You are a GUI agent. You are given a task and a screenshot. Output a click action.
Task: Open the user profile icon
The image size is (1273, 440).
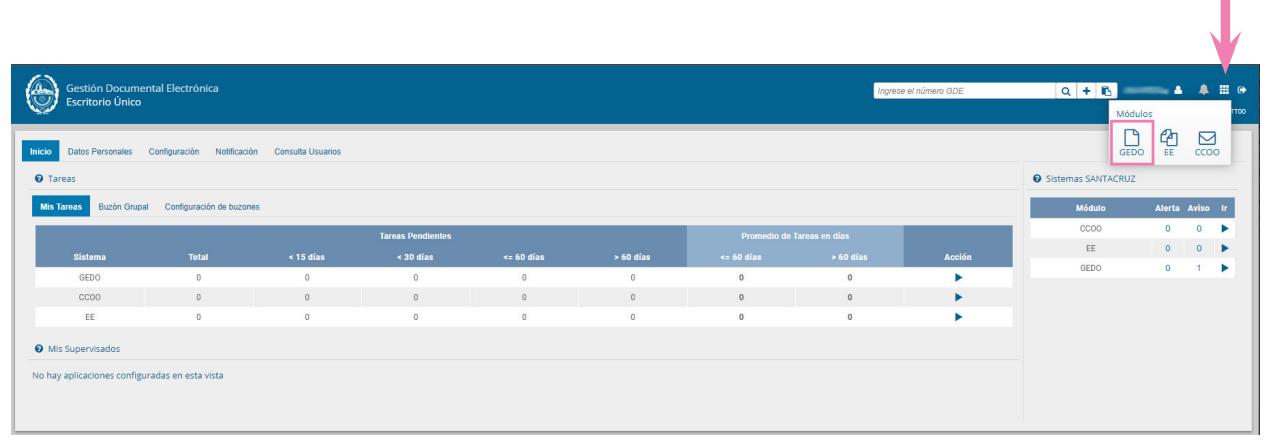point(1178,90)
